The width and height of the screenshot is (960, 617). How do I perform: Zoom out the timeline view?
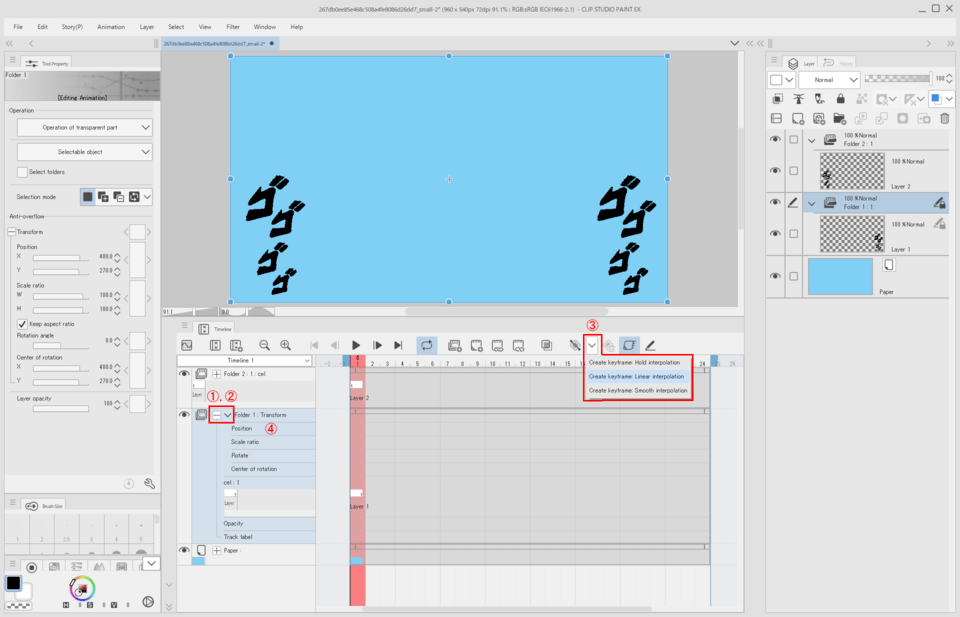265,345
